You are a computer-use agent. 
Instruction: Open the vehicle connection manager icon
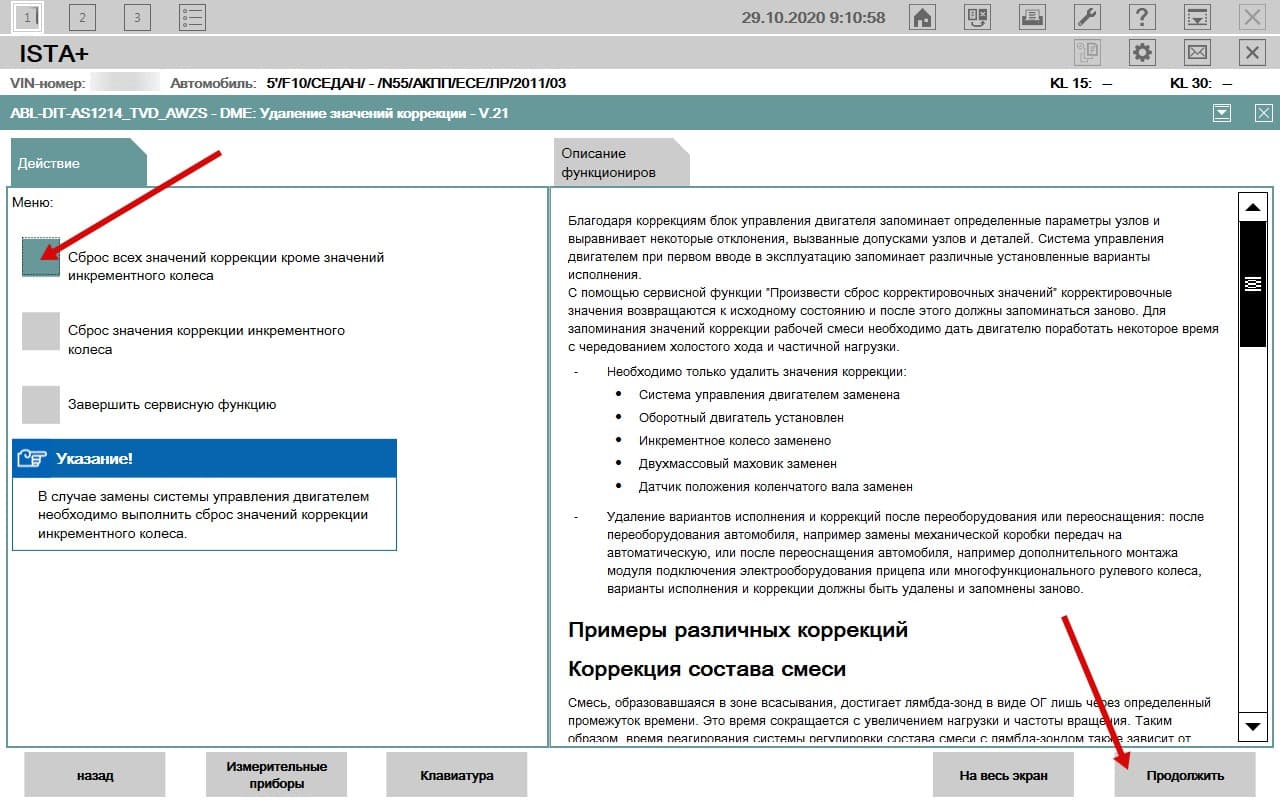[x=978, y=16]
